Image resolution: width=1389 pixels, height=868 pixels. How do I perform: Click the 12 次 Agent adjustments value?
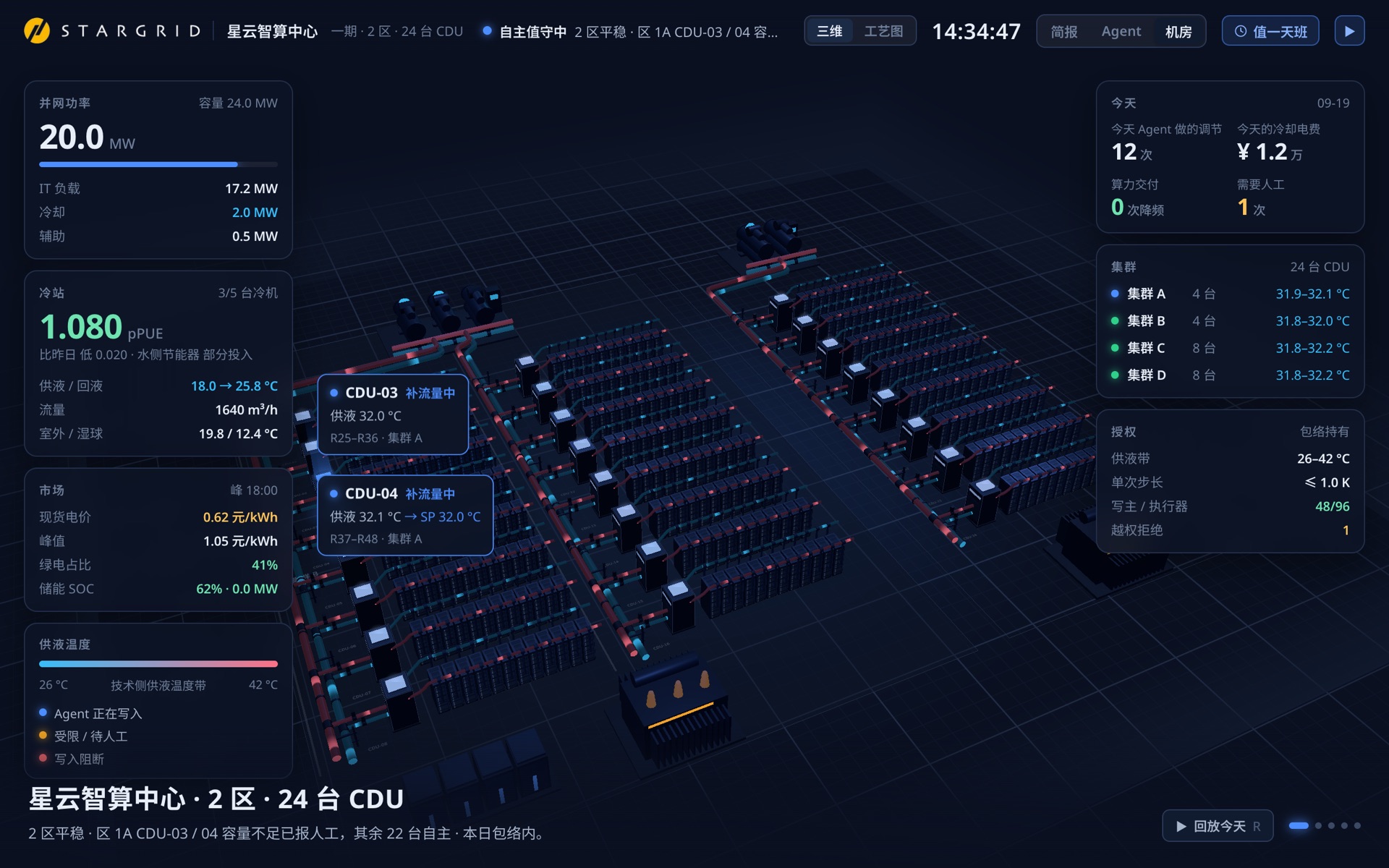1131,152
